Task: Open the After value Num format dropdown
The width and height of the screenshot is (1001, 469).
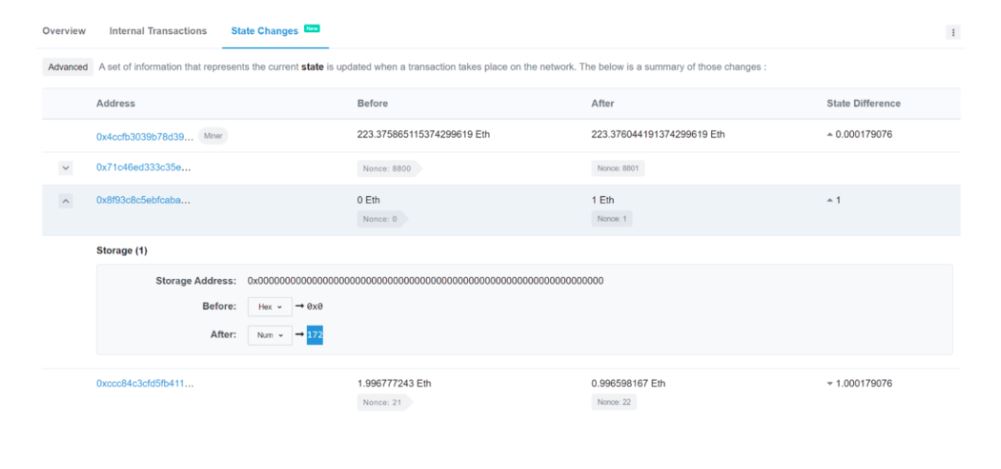Action: click(x=270, y=334)
